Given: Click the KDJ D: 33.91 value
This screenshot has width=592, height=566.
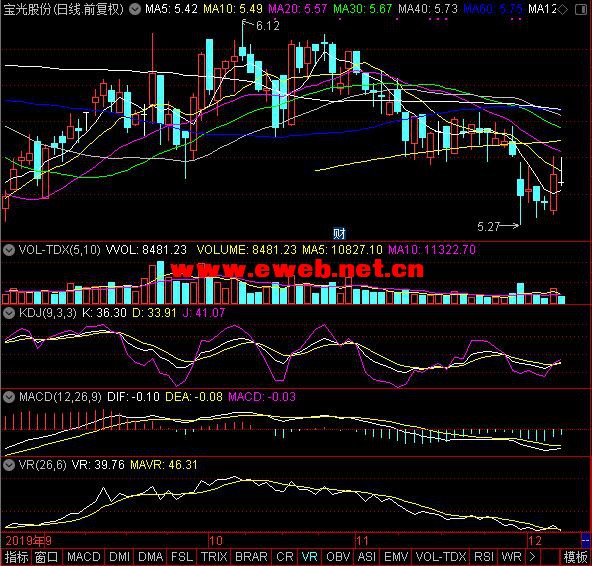Looking at the screenshot, I should point(154,313).
